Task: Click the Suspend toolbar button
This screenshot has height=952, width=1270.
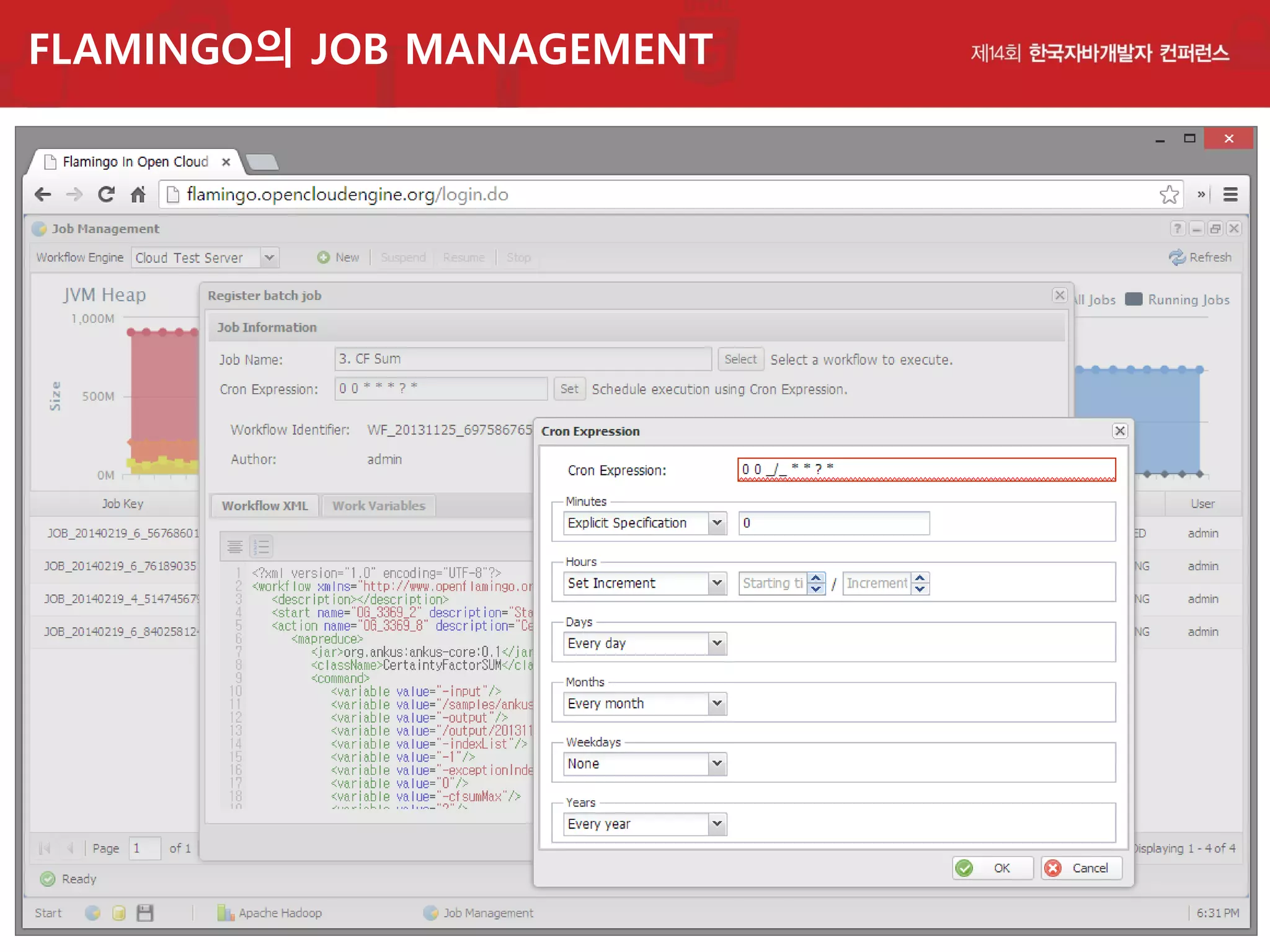Action: point(403,257)
